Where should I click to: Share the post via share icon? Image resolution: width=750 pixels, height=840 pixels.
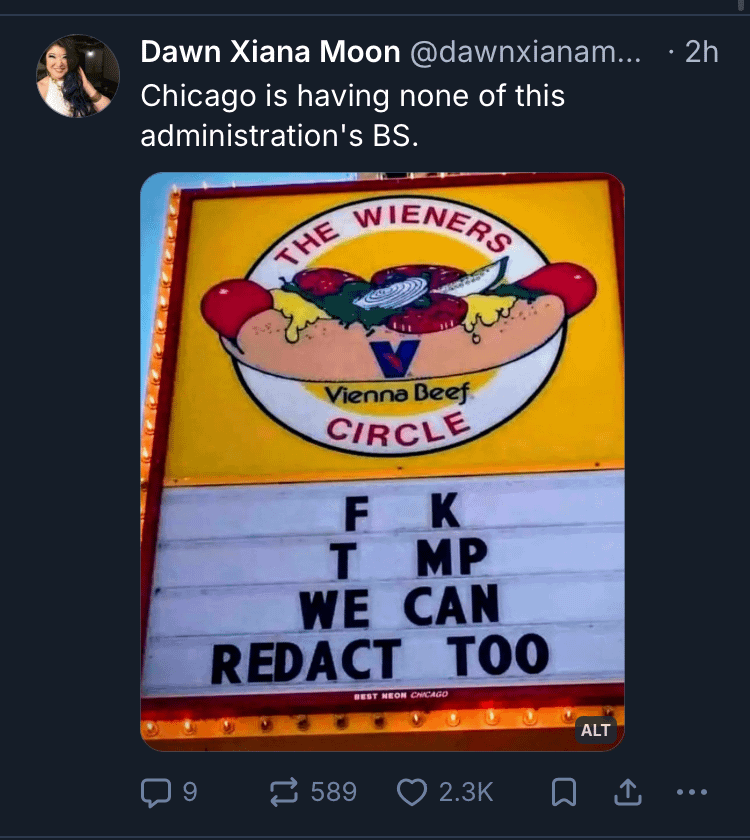click(x=626, y=793)
